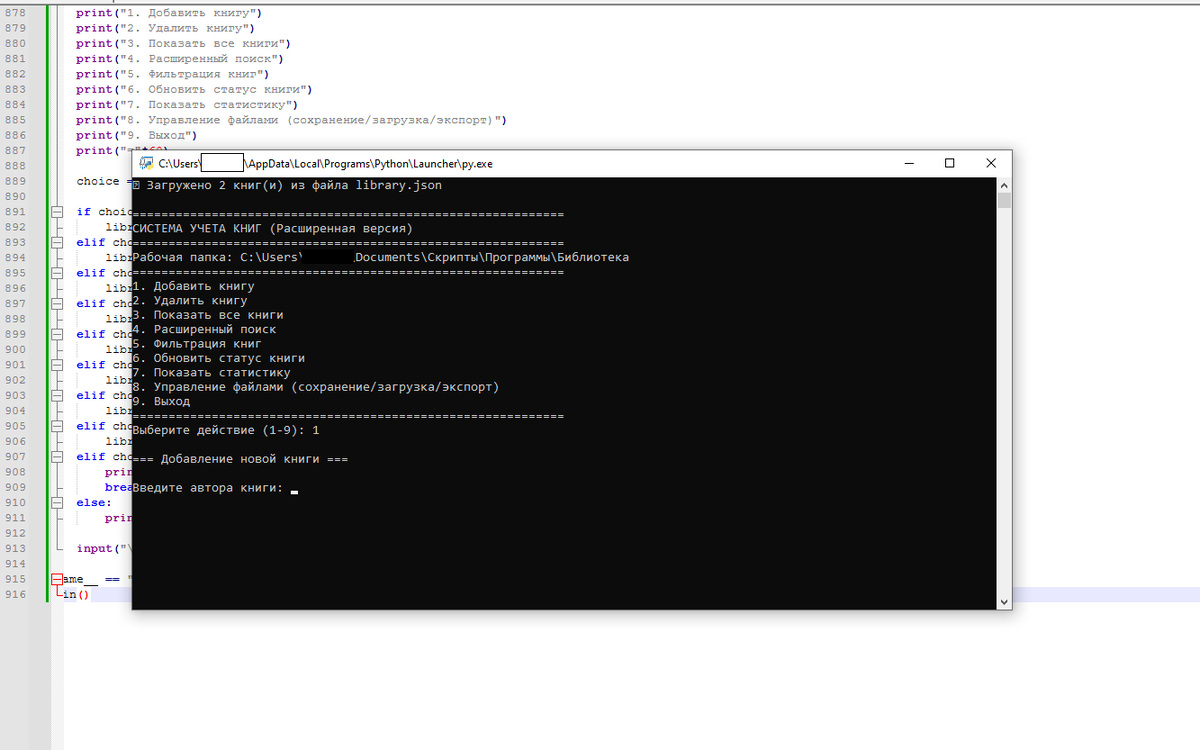Click console menu line '2. Удалить книгу'

coord(190,301)
